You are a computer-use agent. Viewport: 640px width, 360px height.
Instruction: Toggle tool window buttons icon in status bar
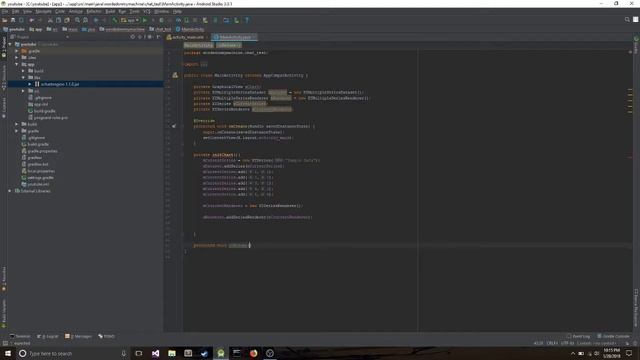click(x=5, y=343)
